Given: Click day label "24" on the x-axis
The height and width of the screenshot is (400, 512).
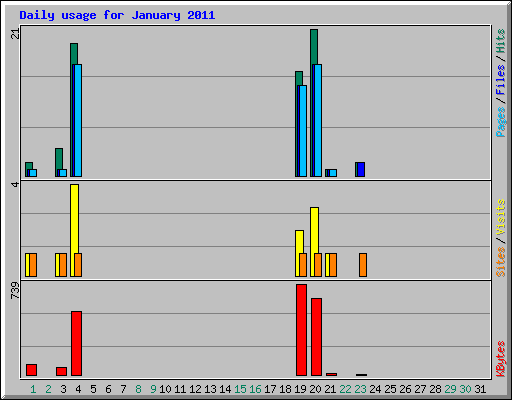Looking at the screenshot, I should pyautogui.click(x=375, y=389).
